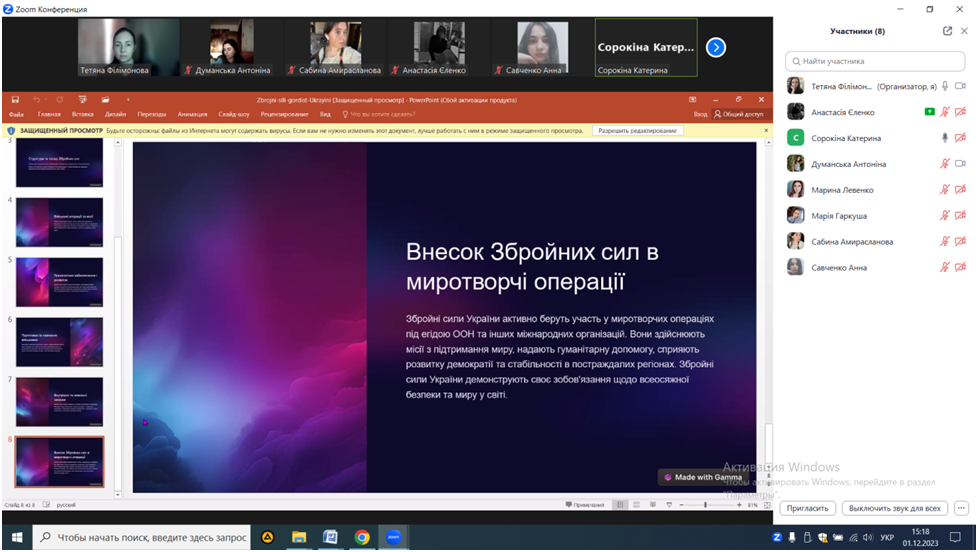Toggle camera for Думанська Антоніна in list
Viewport: 978px width, 552px height.
[960, 164]
